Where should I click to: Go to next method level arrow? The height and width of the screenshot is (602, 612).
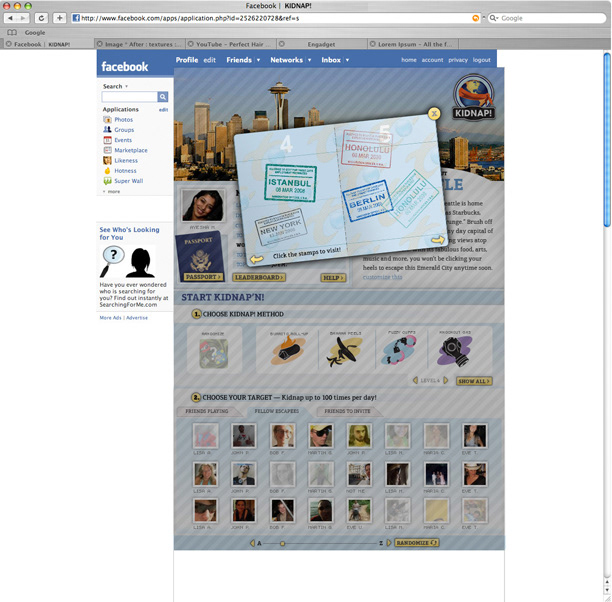(x=446, y=380)
